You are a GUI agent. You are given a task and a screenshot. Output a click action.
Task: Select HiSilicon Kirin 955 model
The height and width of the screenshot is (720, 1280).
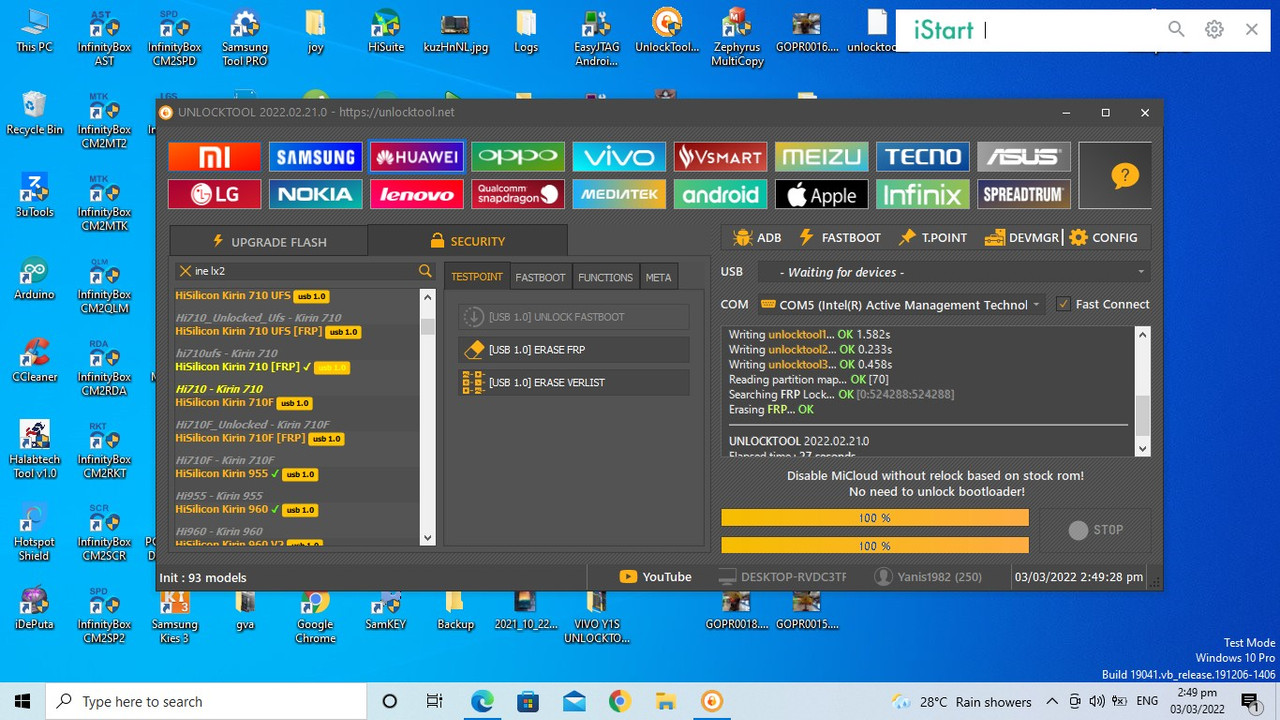[247, 474]
